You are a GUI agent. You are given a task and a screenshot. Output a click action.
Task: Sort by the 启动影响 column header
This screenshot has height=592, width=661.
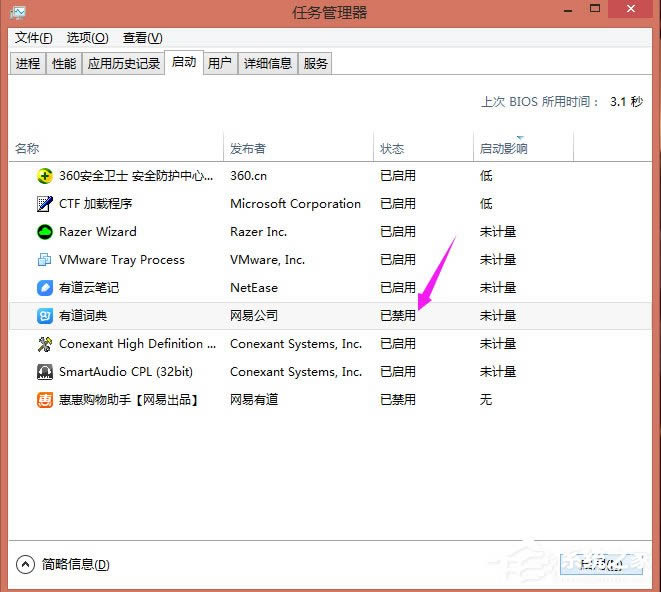click(x=523, y=148)
